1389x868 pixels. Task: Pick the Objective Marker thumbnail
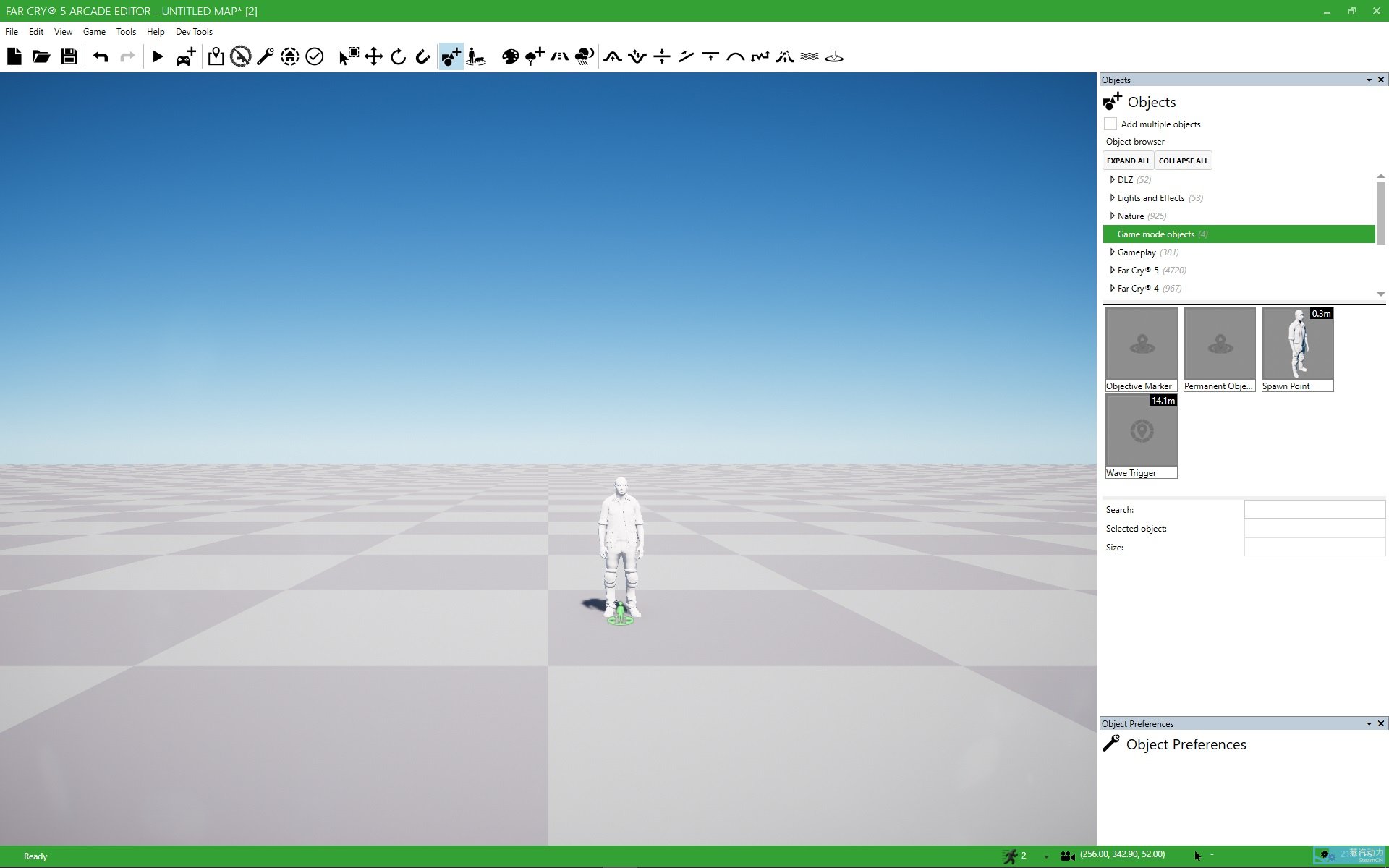(1142, 349)
